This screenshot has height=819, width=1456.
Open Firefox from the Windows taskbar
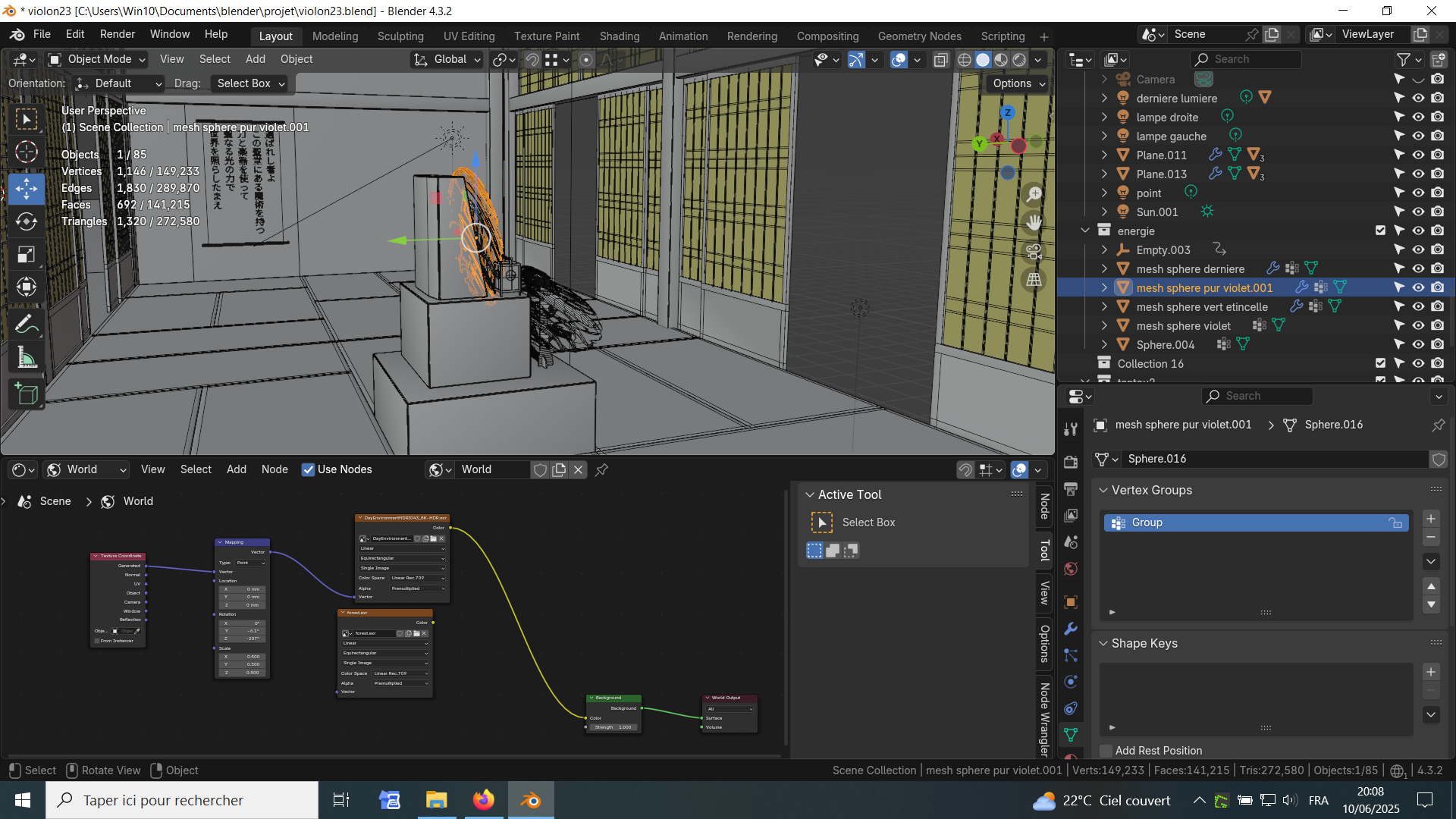point(483,800)
